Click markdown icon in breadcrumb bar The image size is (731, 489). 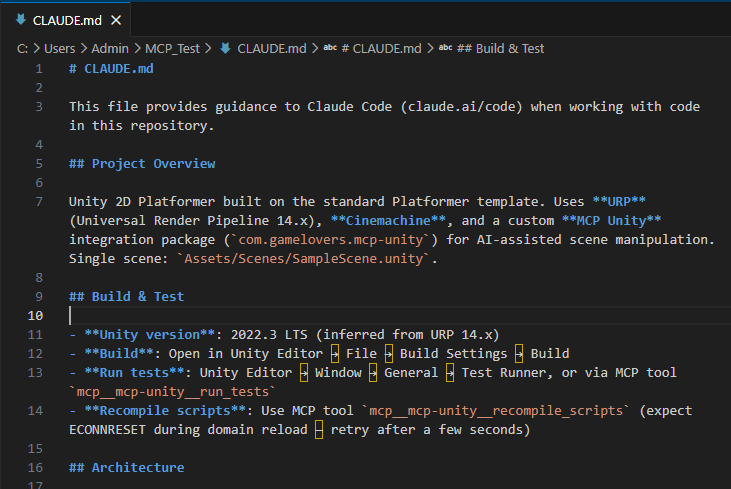pos(226,48)
